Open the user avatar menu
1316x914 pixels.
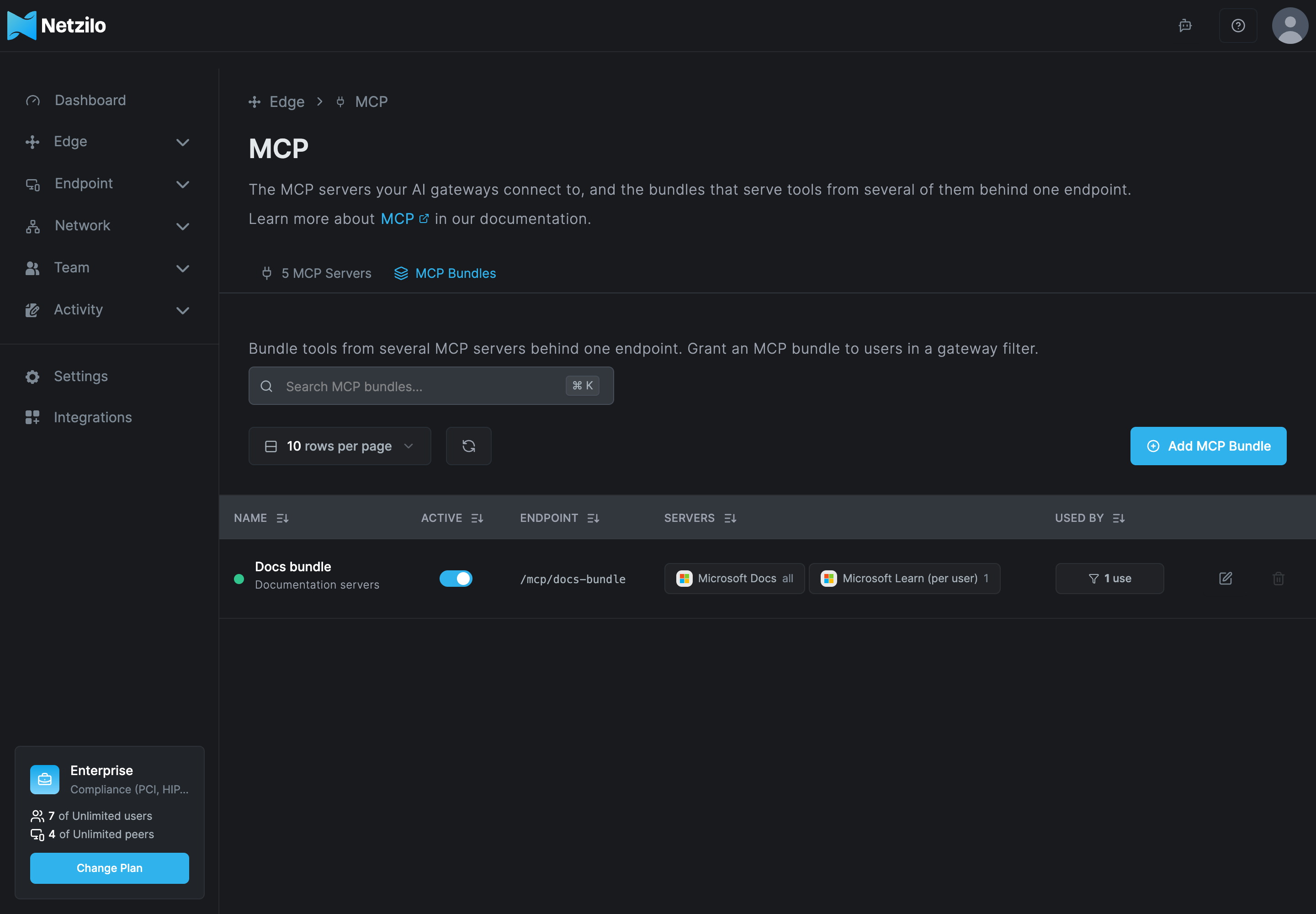1289,25
